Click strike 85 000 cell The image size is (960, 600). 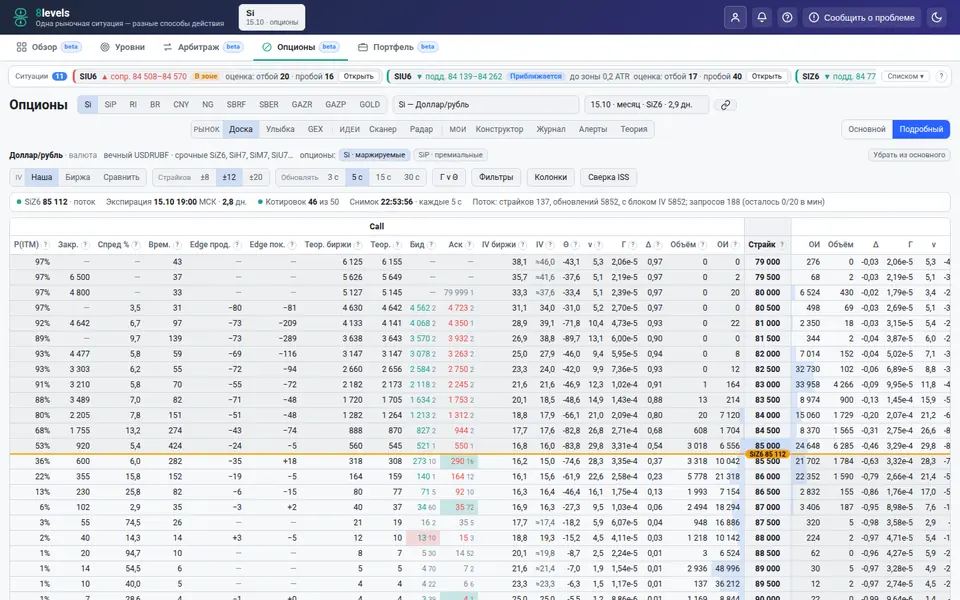click(767, 446)
